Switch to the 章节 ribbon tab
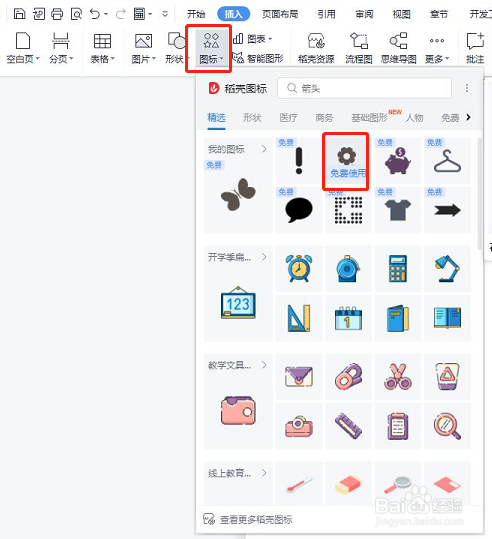The width and height of the screenshot is (492, 539). pos(439,14)
